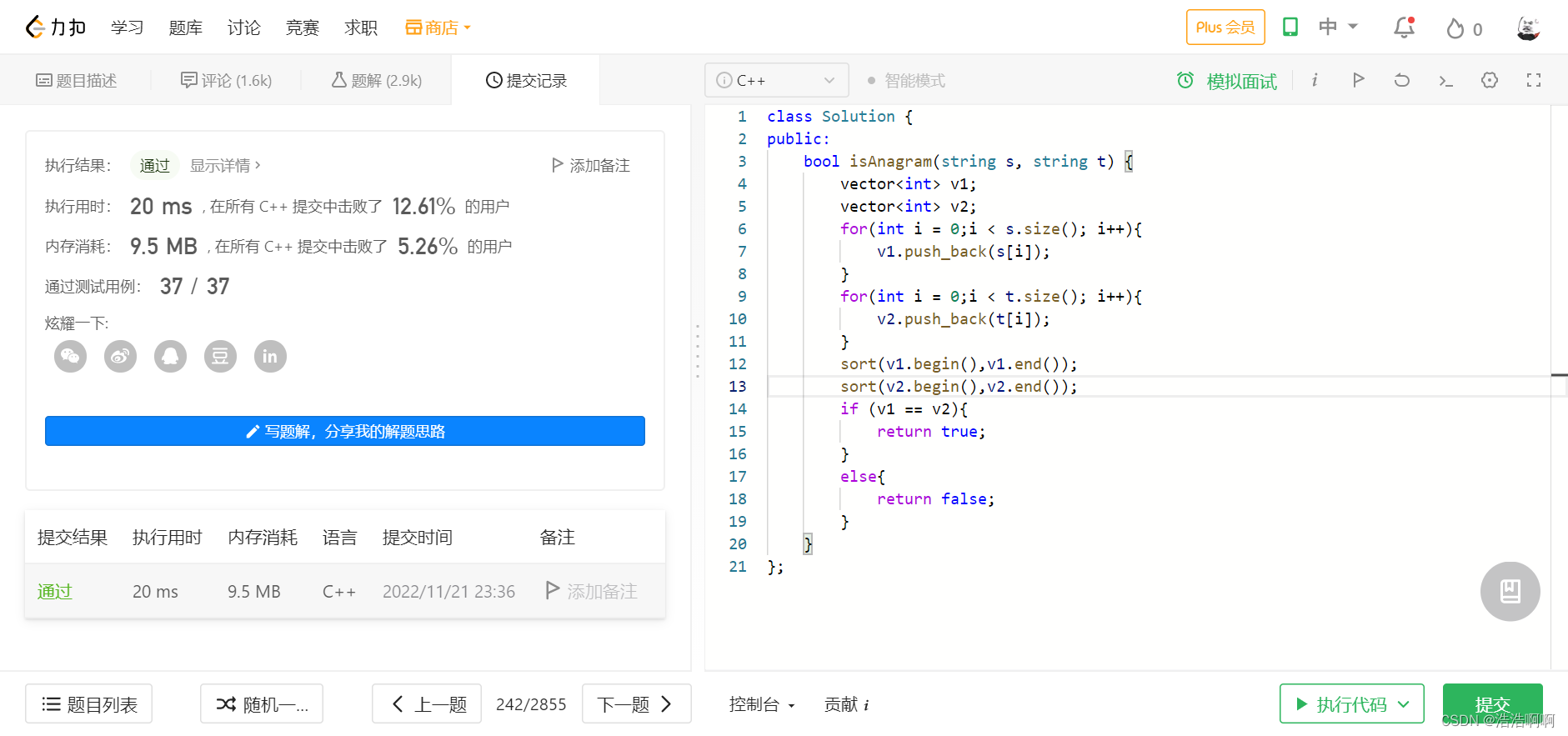Reset code with the restore icon

click(x=1402, y=80)
